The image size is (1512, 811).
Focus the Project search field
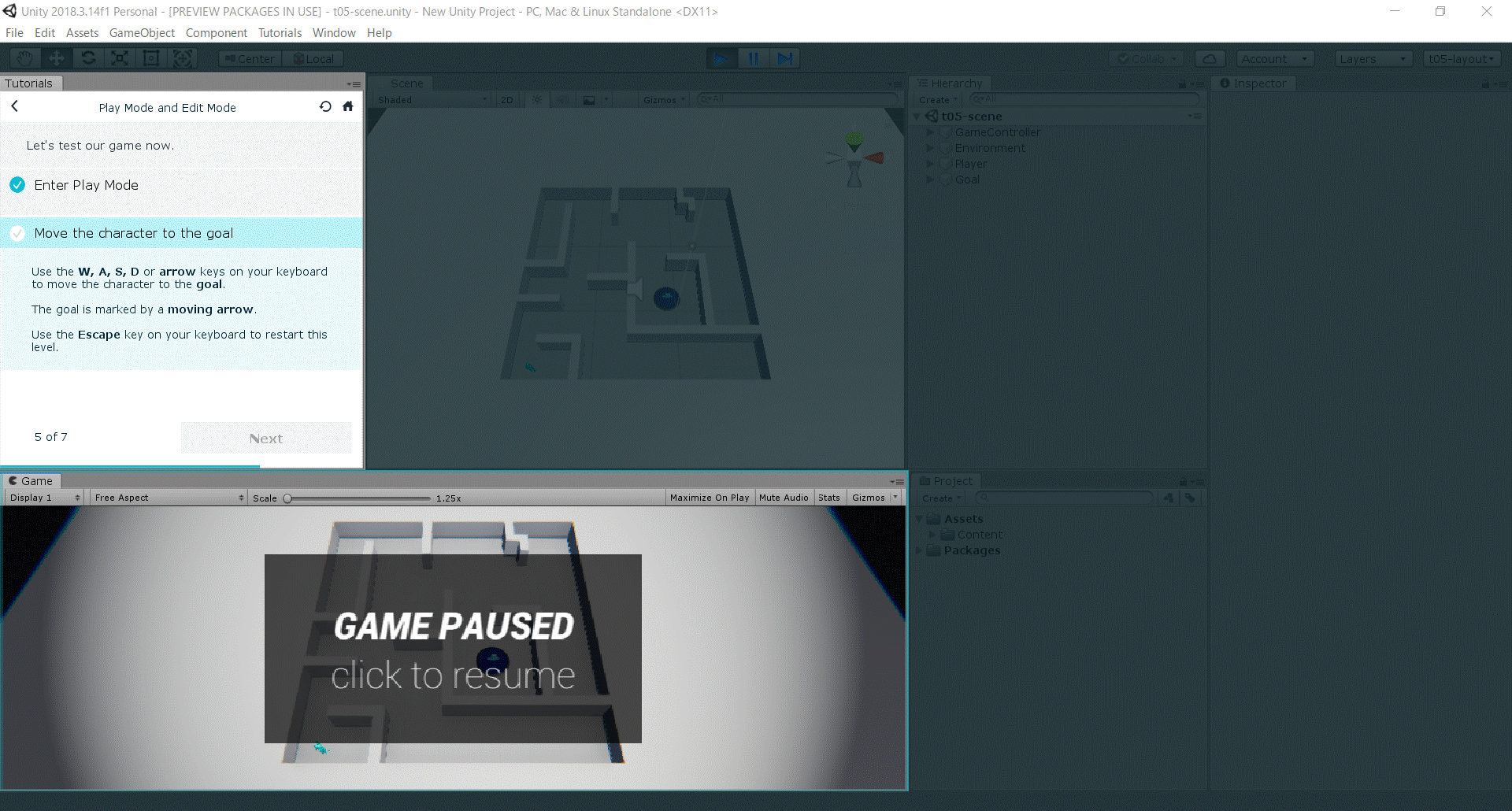[1064, 498]
